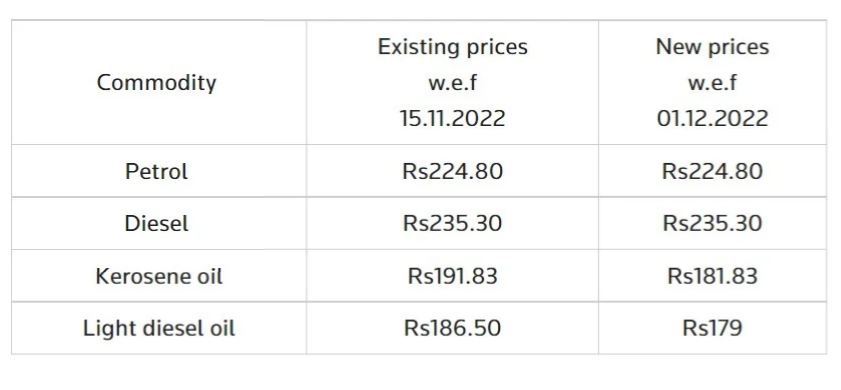The image size is (841, 390).
Task: Click Diesel existing price Rs235.30
Action: point(453,223)
